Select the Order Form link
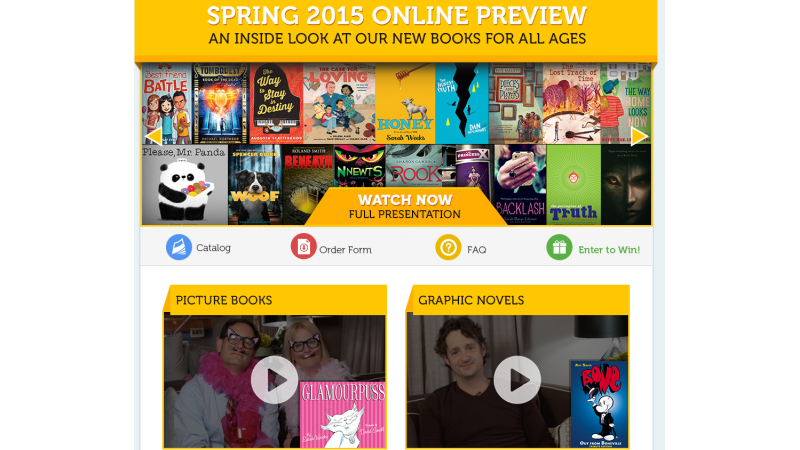800x450 pixels. click(x=345, y=249)
